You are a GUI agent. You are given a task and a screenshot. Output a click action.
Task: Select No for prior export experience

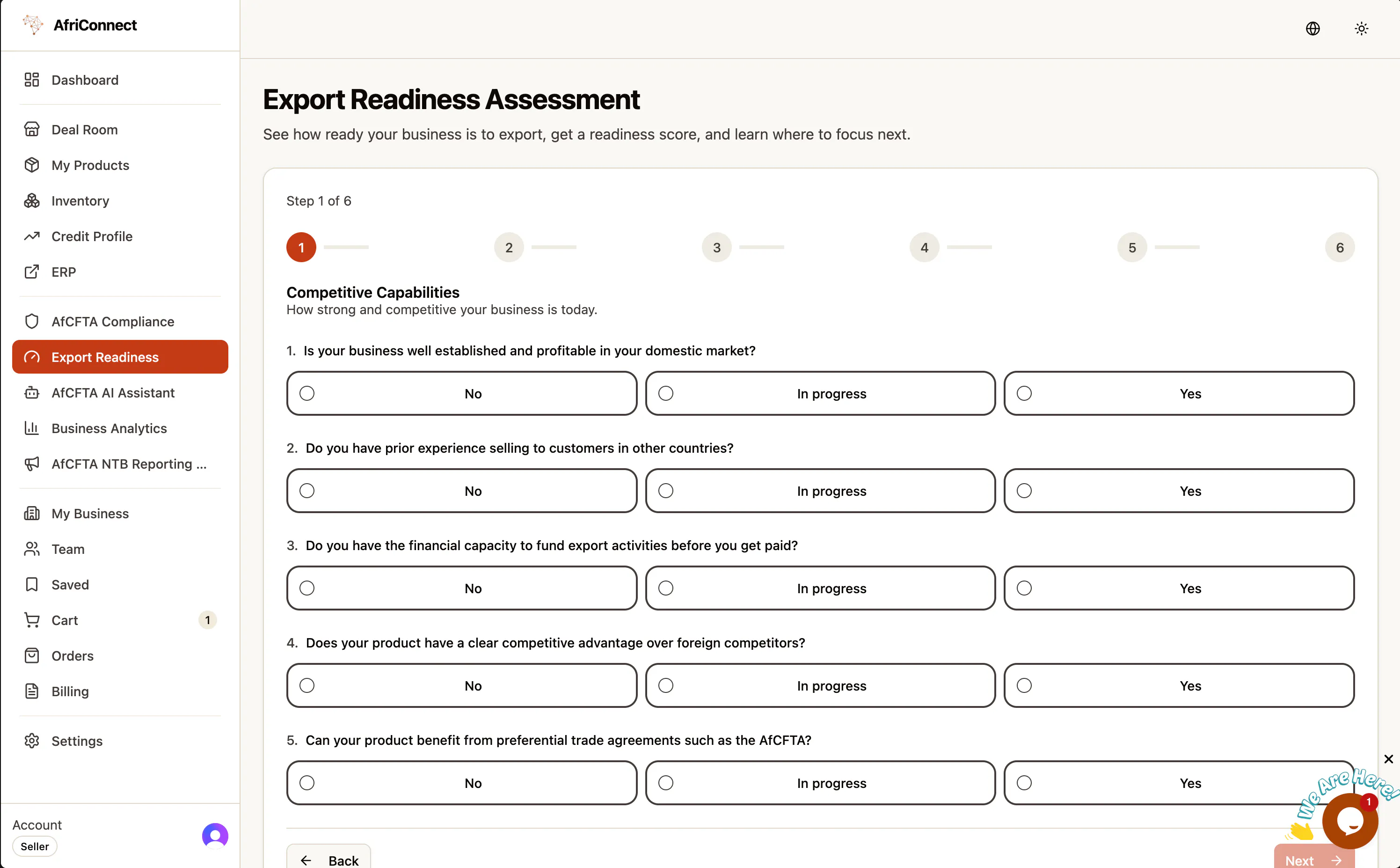tap(461, 491)
